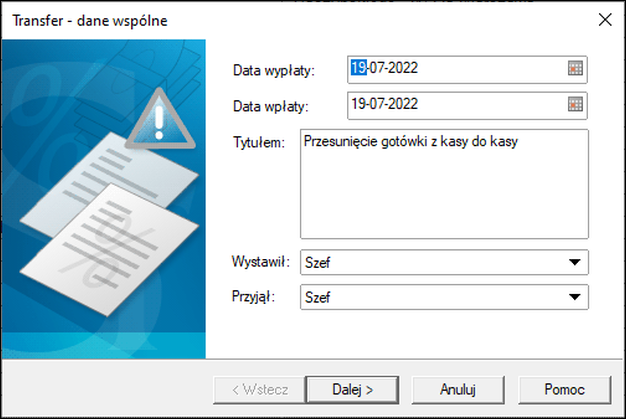Focus the Data wpłaty date field

pyautogui.click(x=467, y=105)
